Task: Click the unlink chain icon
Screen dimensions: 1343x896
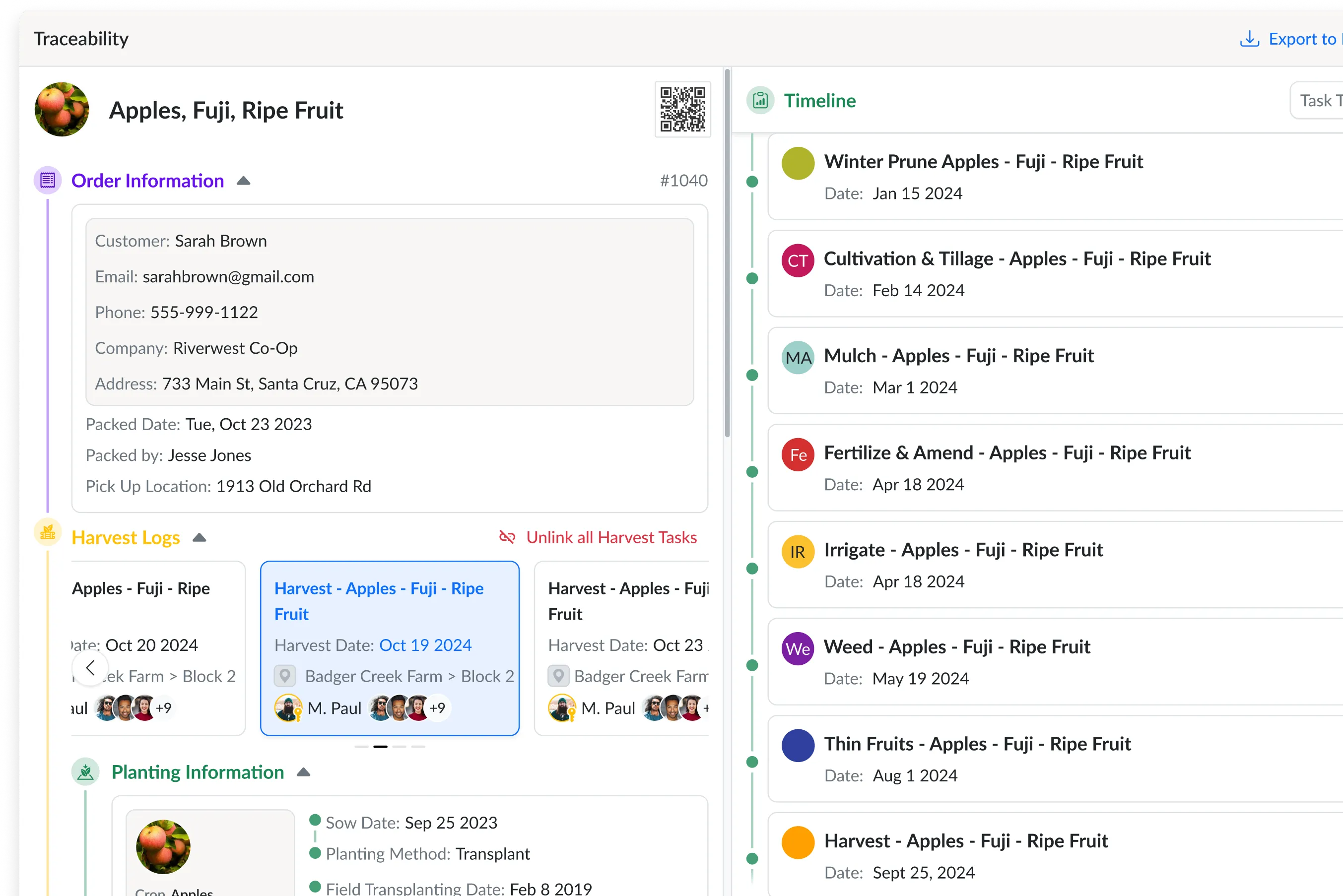Action: (x=507, y=537)
